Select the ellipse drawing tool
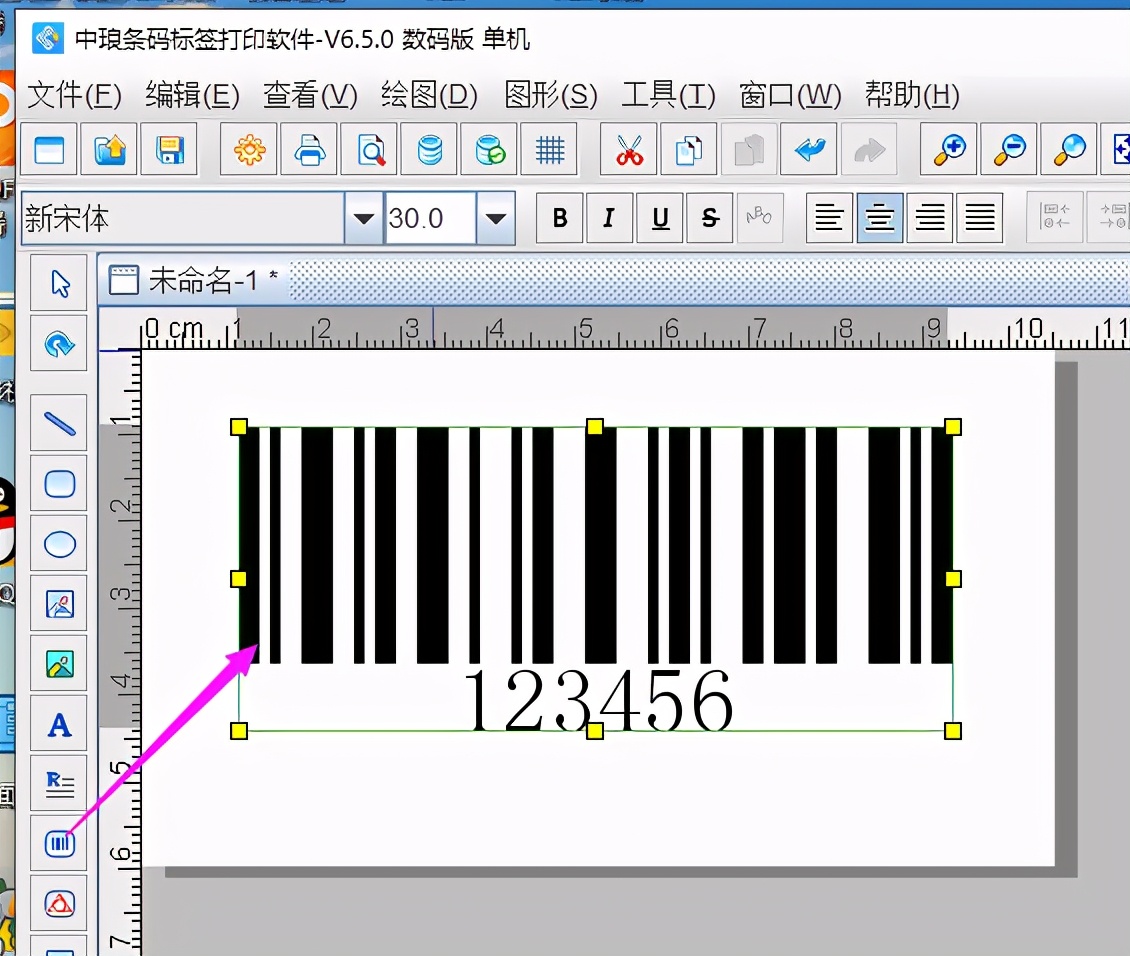Screen dimensions: 1130x956 pyautogui.click(x=59, y=543)
